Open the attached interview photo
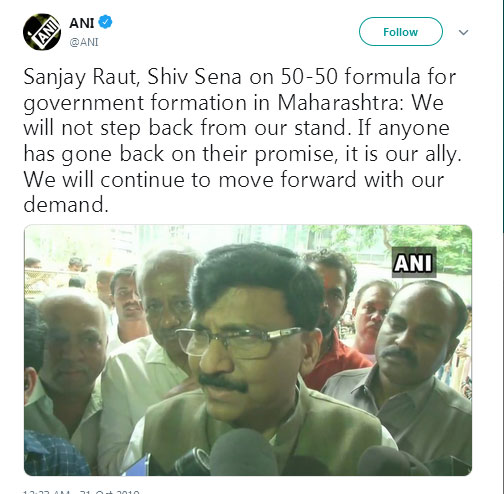 (x=248, y=350)
